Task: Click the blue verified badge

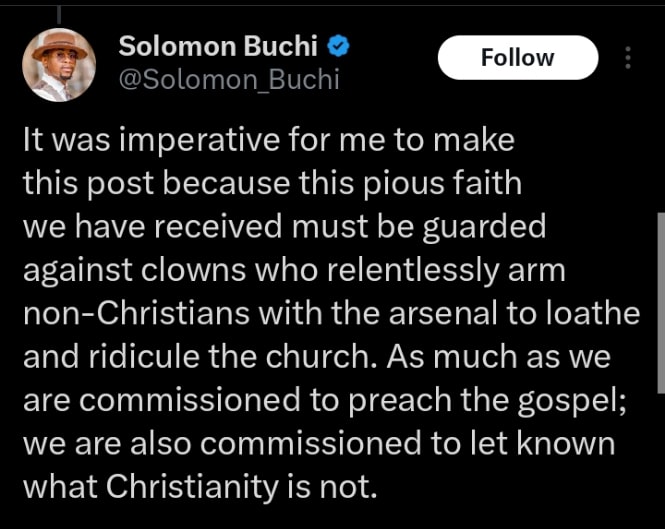Action: click(340, 46)
